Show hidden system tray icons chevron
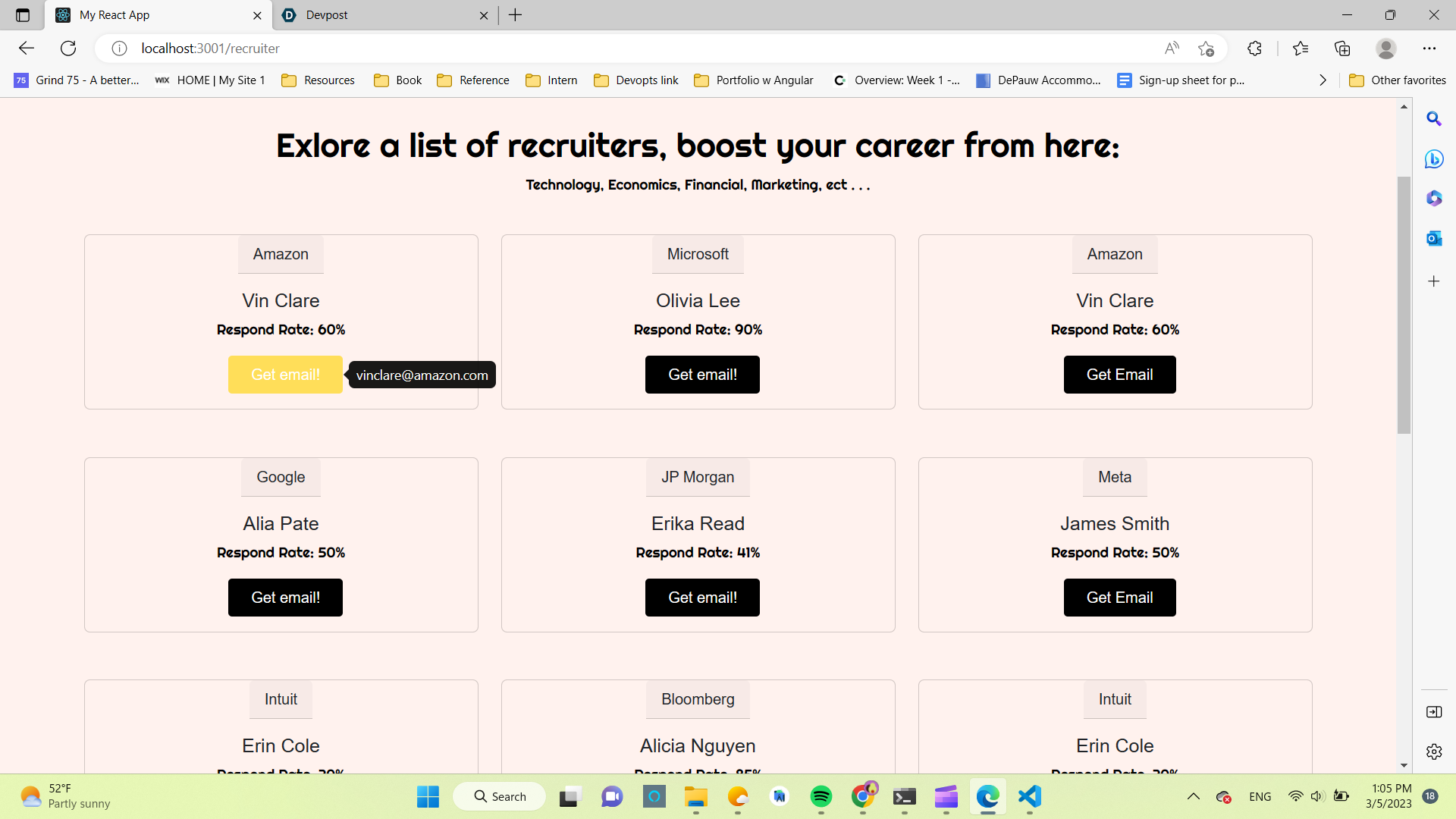Screen dimensions: 1456x819 [x=1193, y=796]
